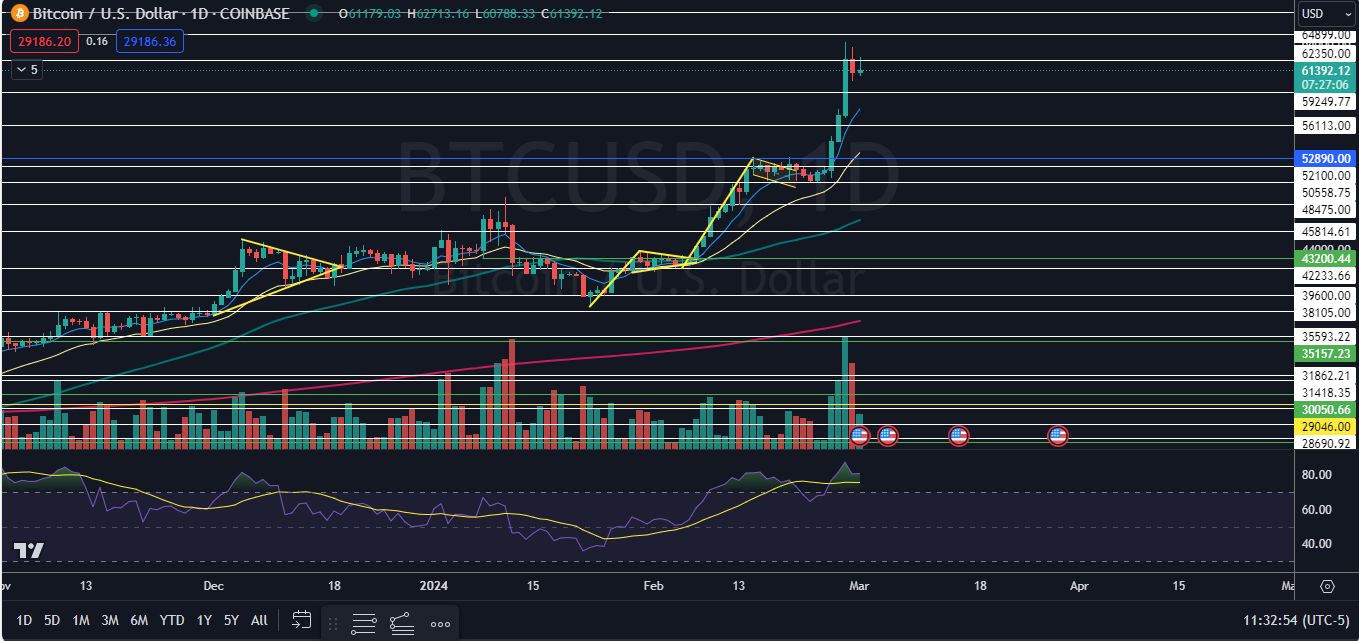The width and height of the screenshot is (1359, 641).
Task: Select the horizontal lines drawing tool icon
Action: coord(364,622)
